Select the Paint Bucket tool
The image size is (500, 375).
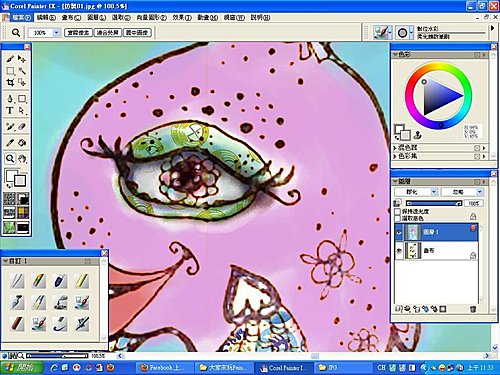[22, 143]
